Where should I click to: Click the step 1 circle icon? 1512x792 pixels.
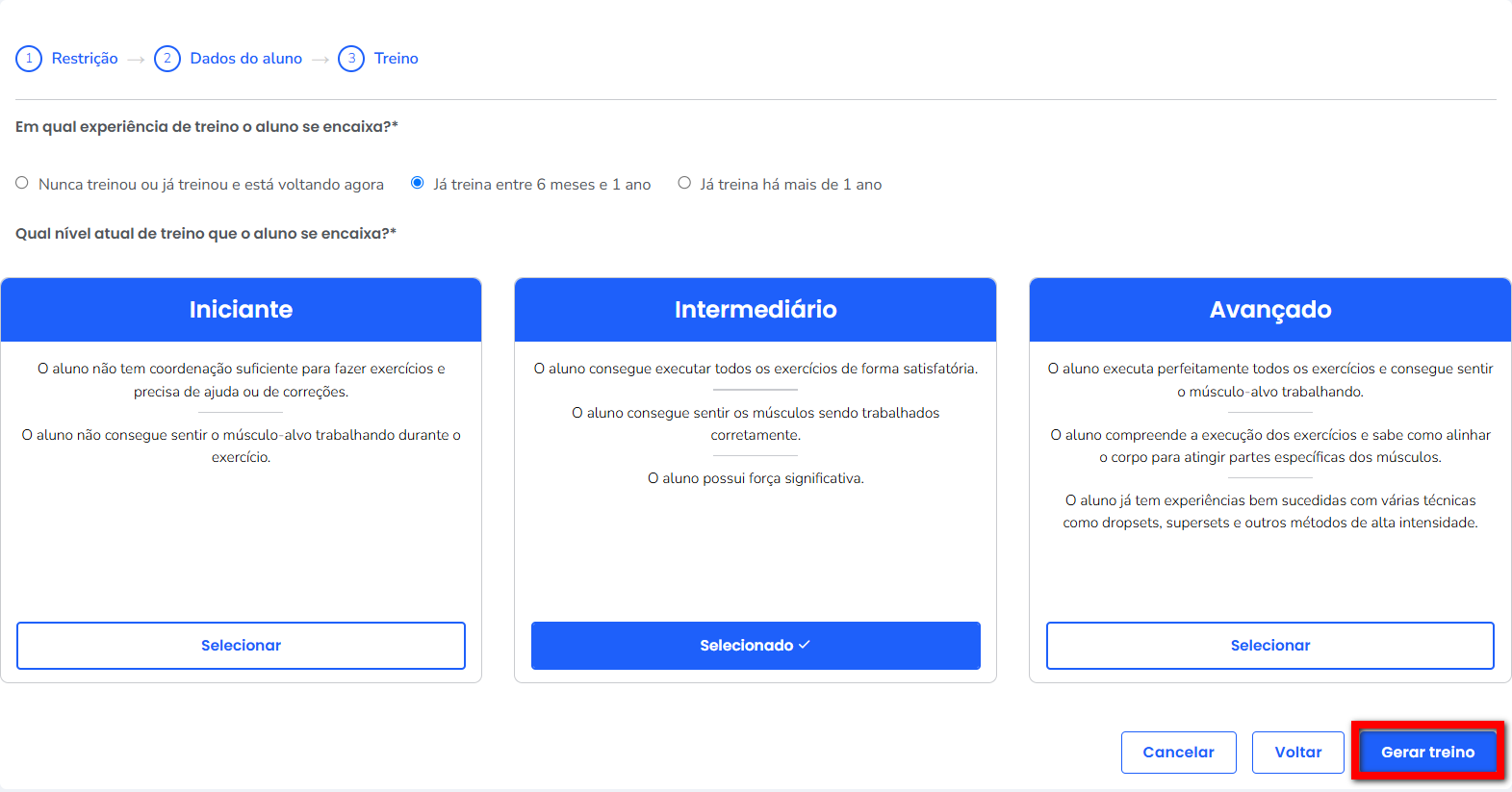(29, 59)
